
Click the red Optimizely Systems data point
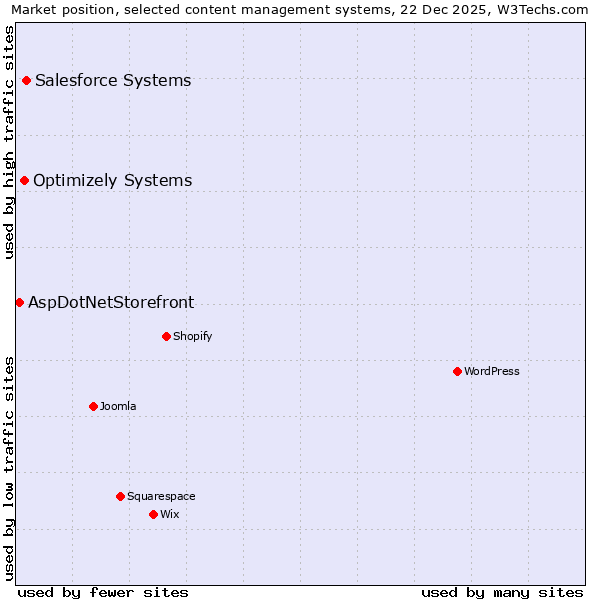(24, 181)
